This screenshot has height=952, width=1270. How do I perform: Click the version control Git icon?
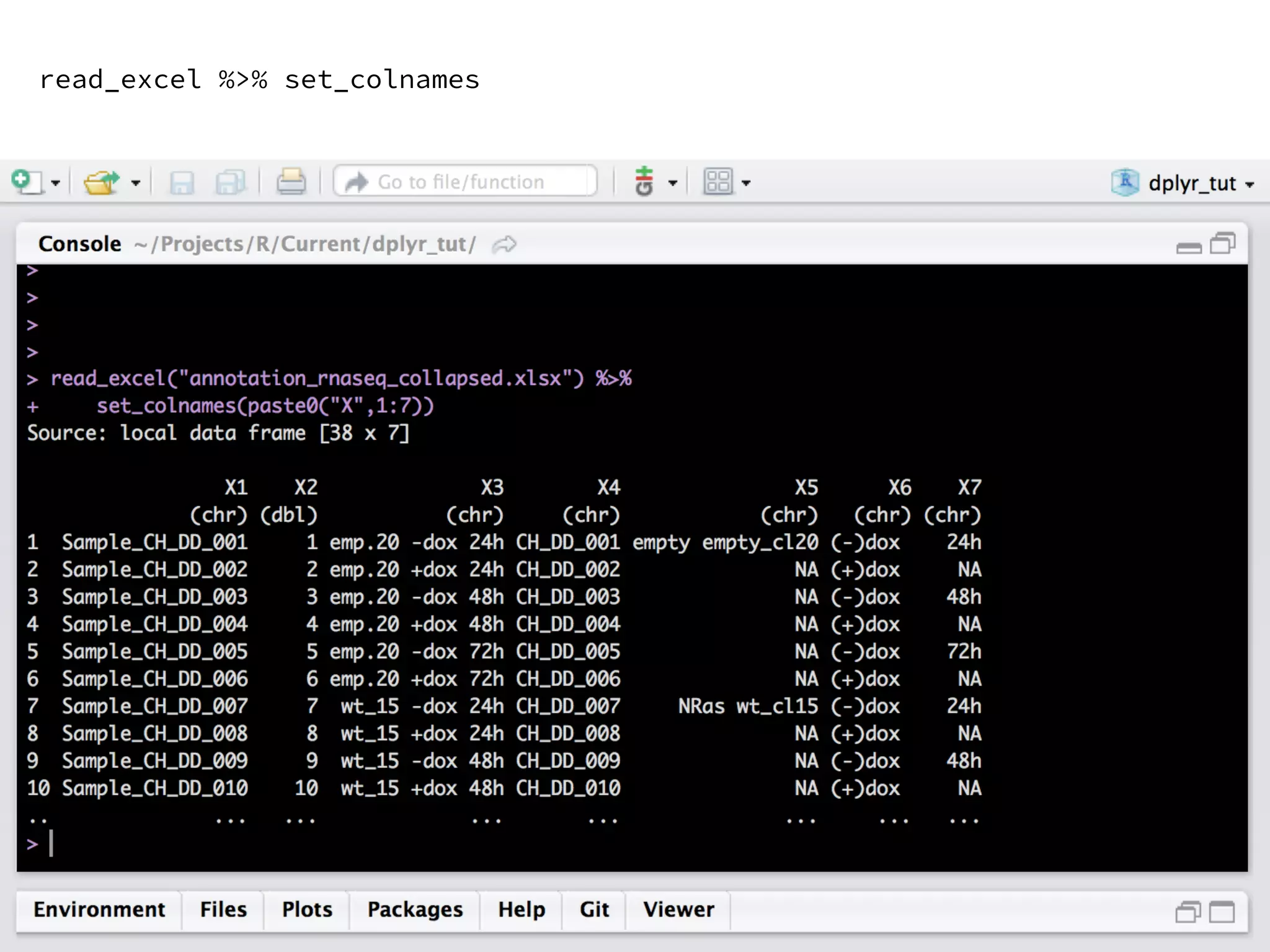[x=644, y=181]
